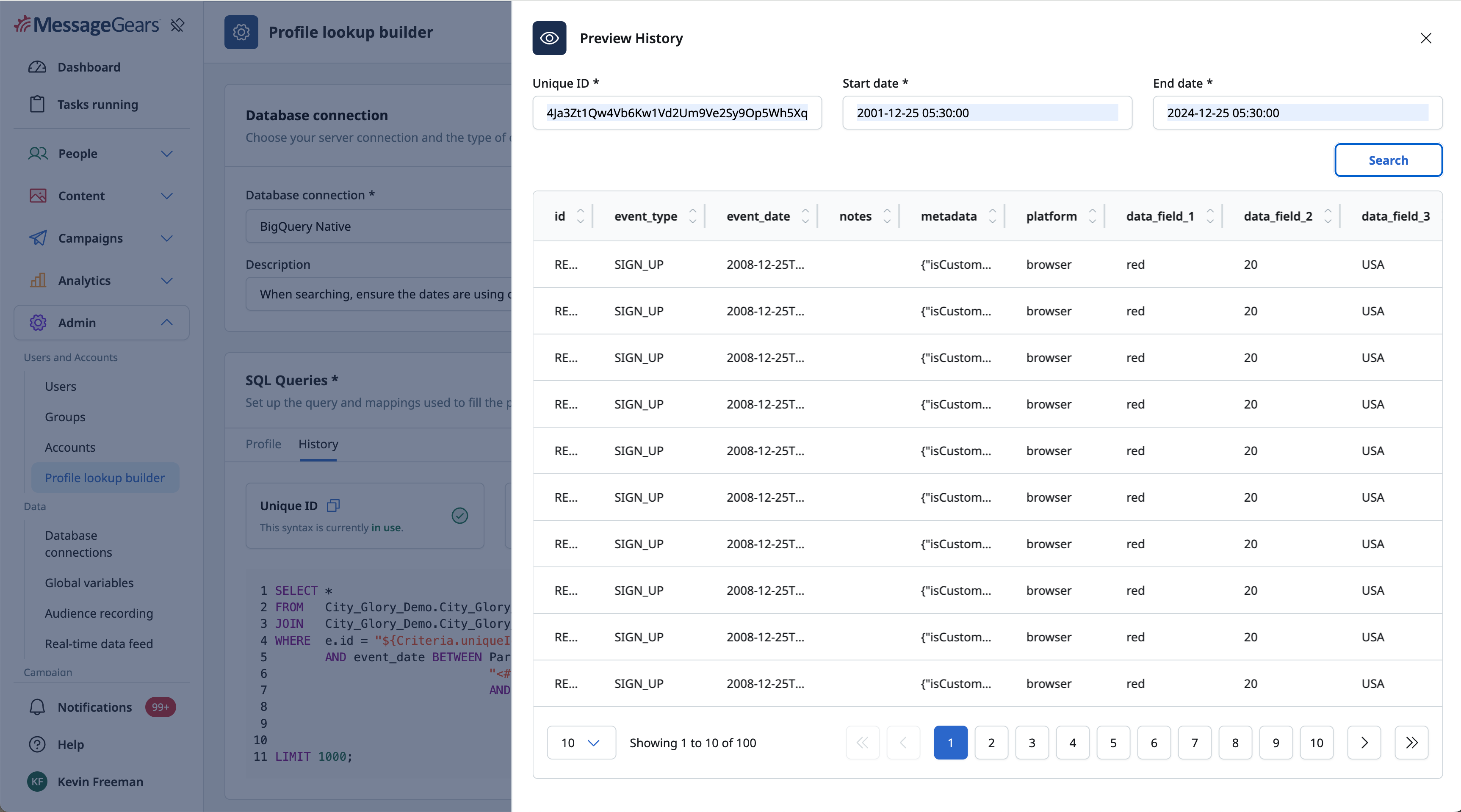
Task: Open Global variables page
Action: tap(89, 583)
